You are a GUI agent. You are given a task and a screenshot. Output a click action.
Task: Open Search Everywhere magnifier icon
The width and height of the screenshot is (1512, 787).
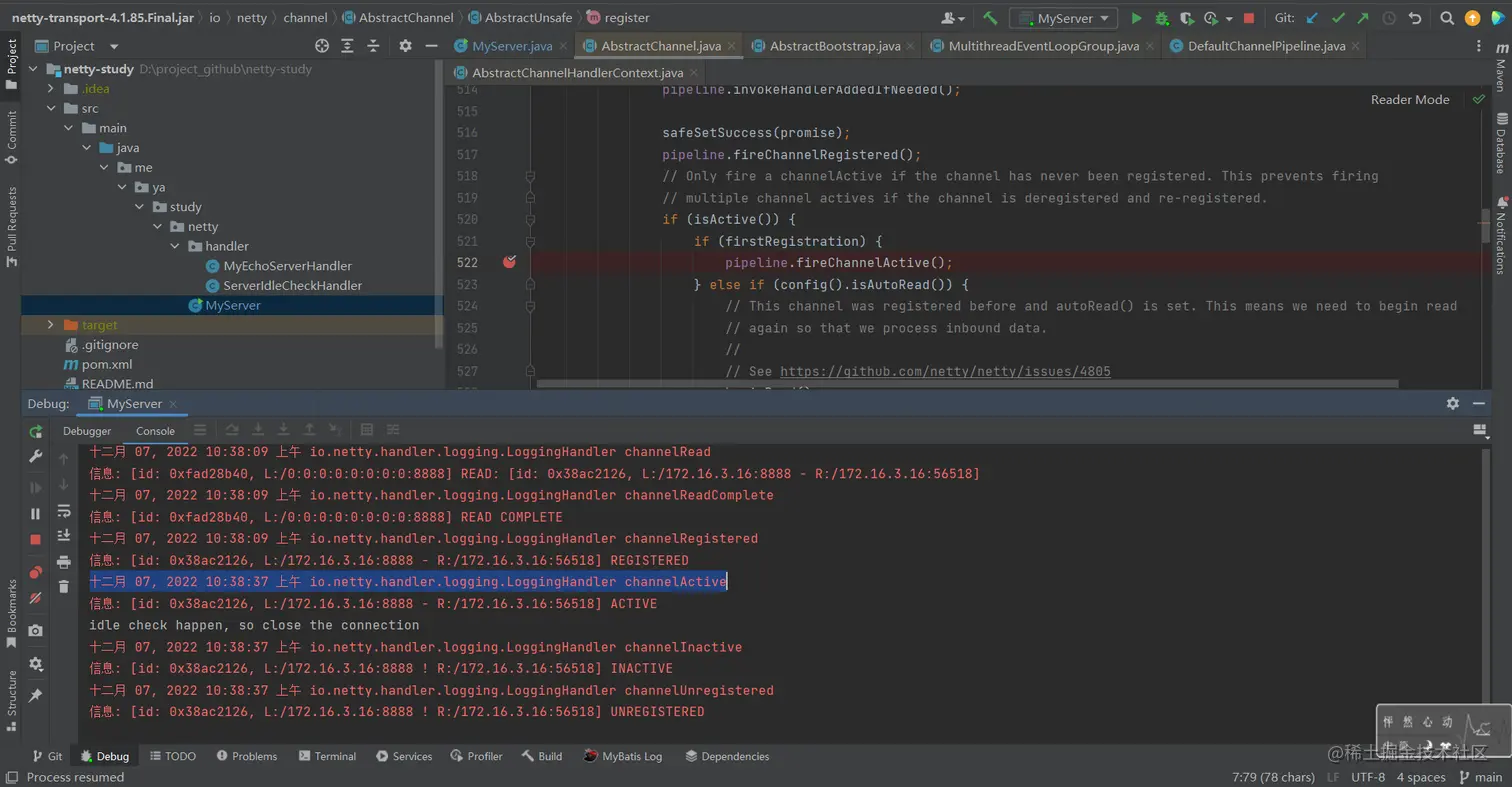pyautogui.click(x=1447, y=18)
